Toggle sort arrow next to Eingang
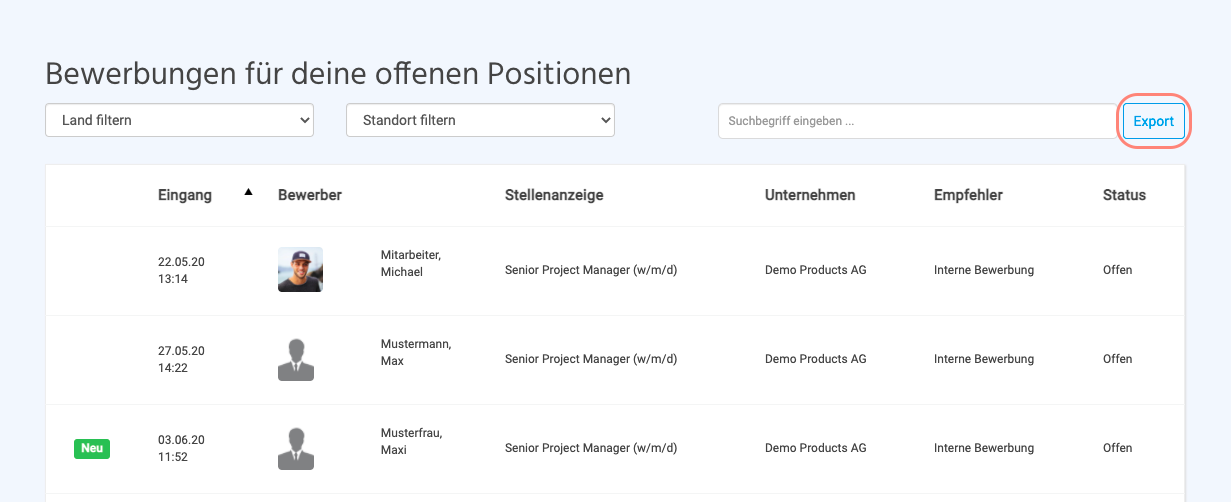The image size is (1231, 502). pos(249,192)
